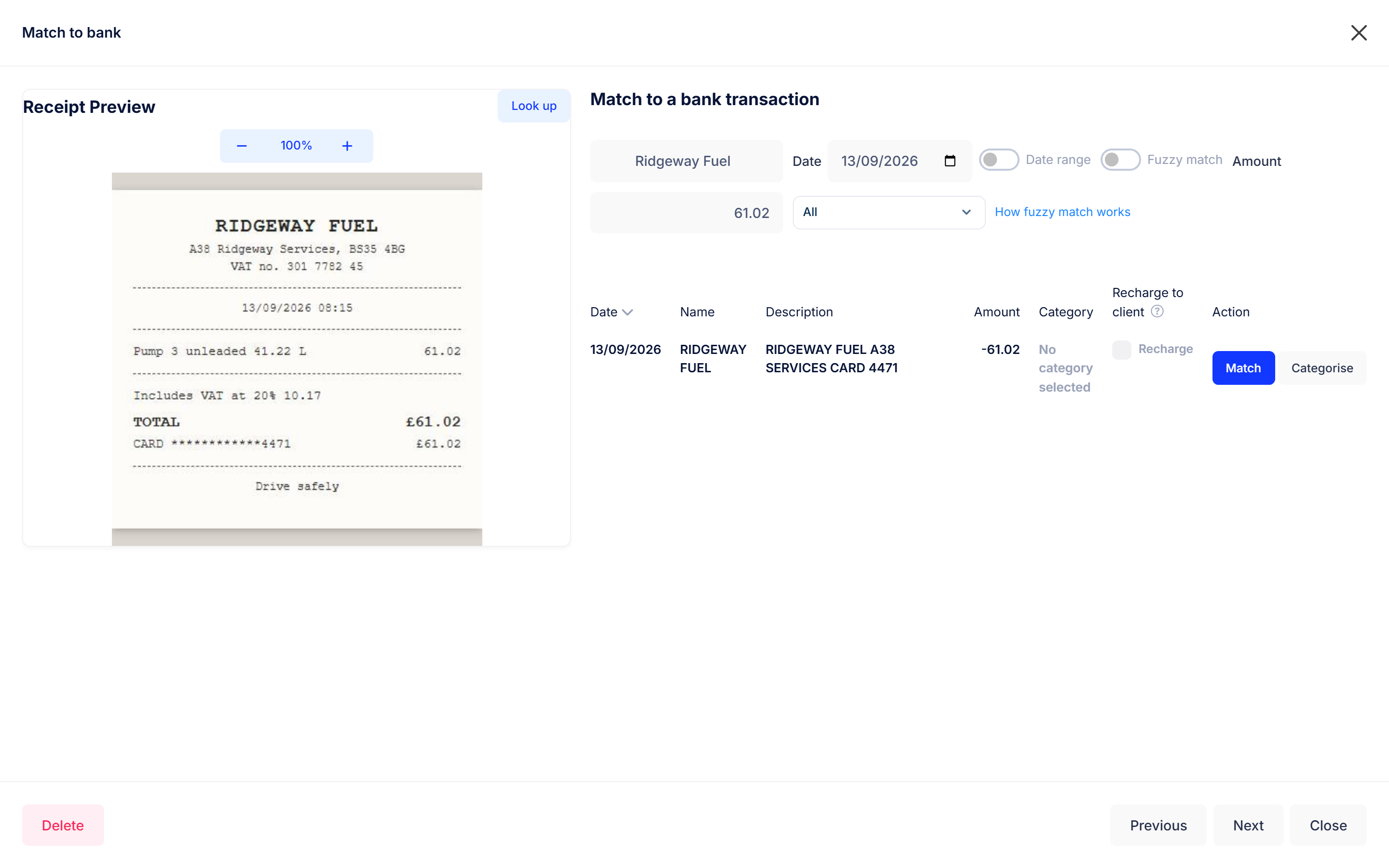Screen dimensions: 1389x868
Task: Click description 'RIDGEWAY FUEL A38 SERVICES CARD 4471'
Action: 831,359
